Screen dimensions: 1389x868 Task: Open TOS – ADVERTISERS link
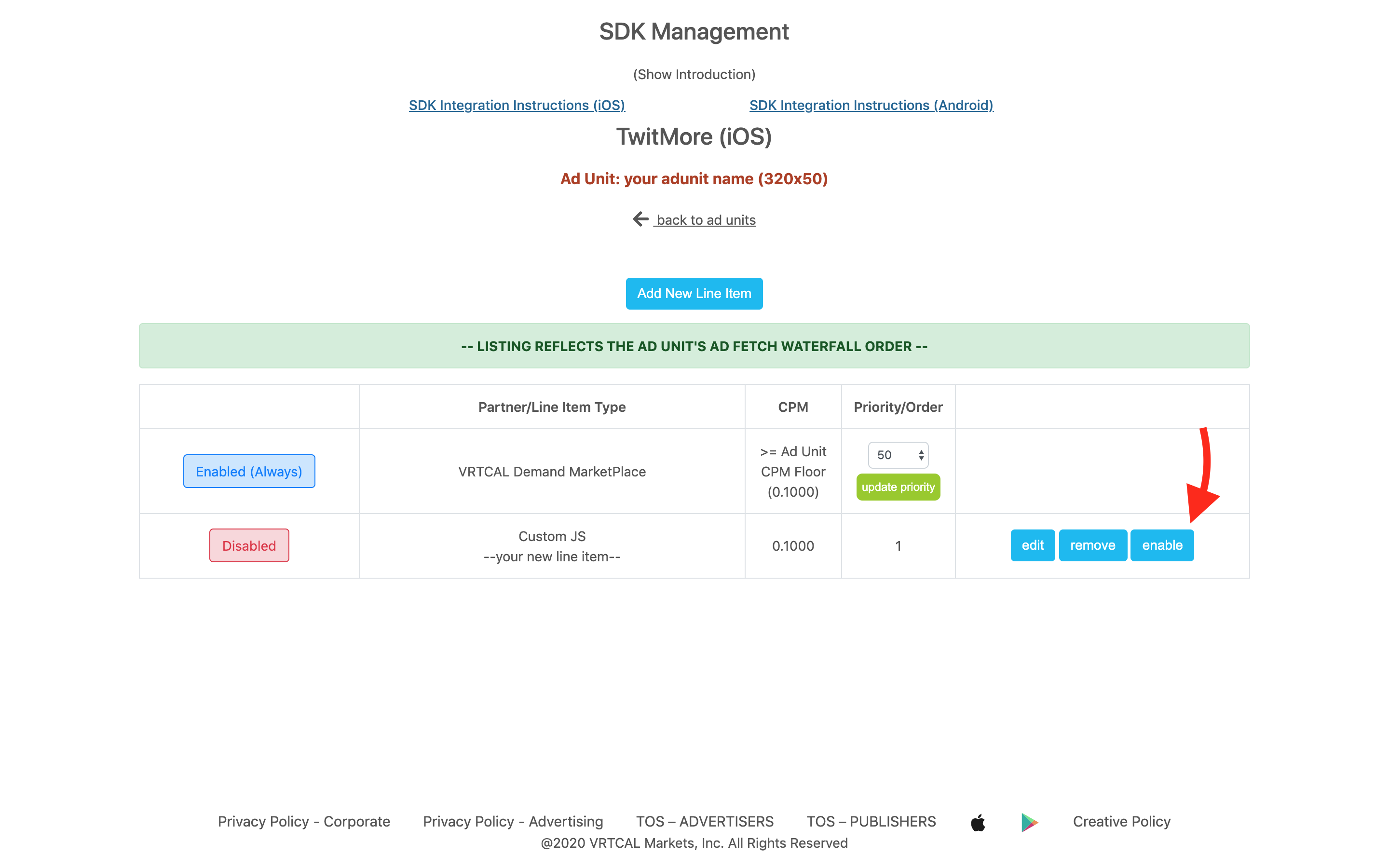click(704, 822)
